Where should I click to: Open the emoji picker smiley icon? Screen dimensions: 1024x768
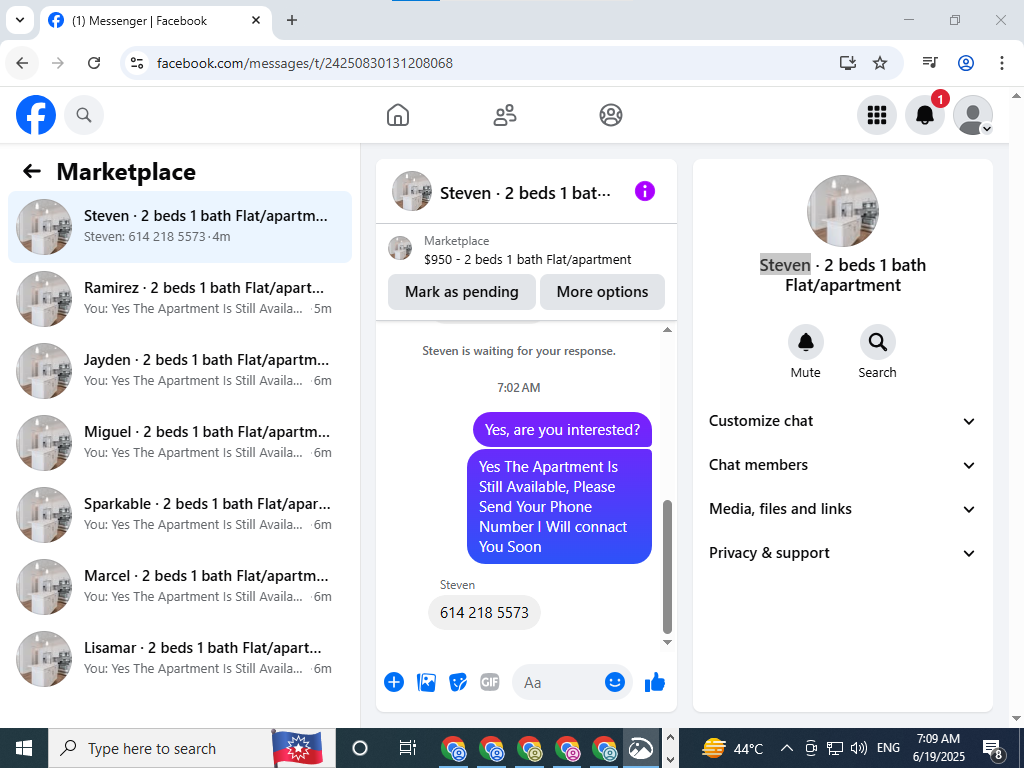click(x=615, y=682)
